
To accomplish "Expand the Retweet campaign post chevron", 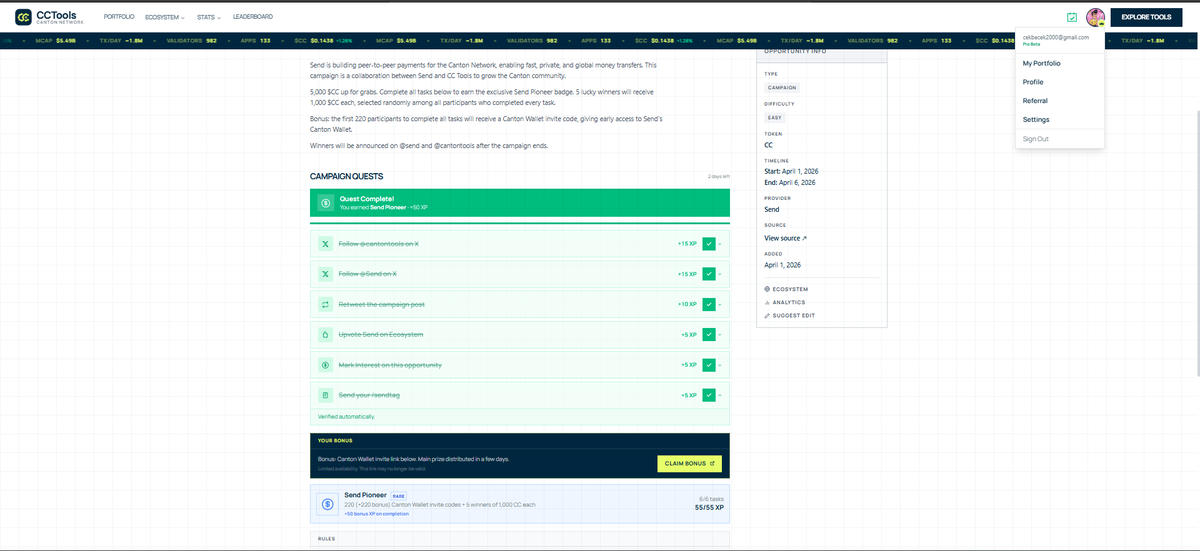I will 721,304.
